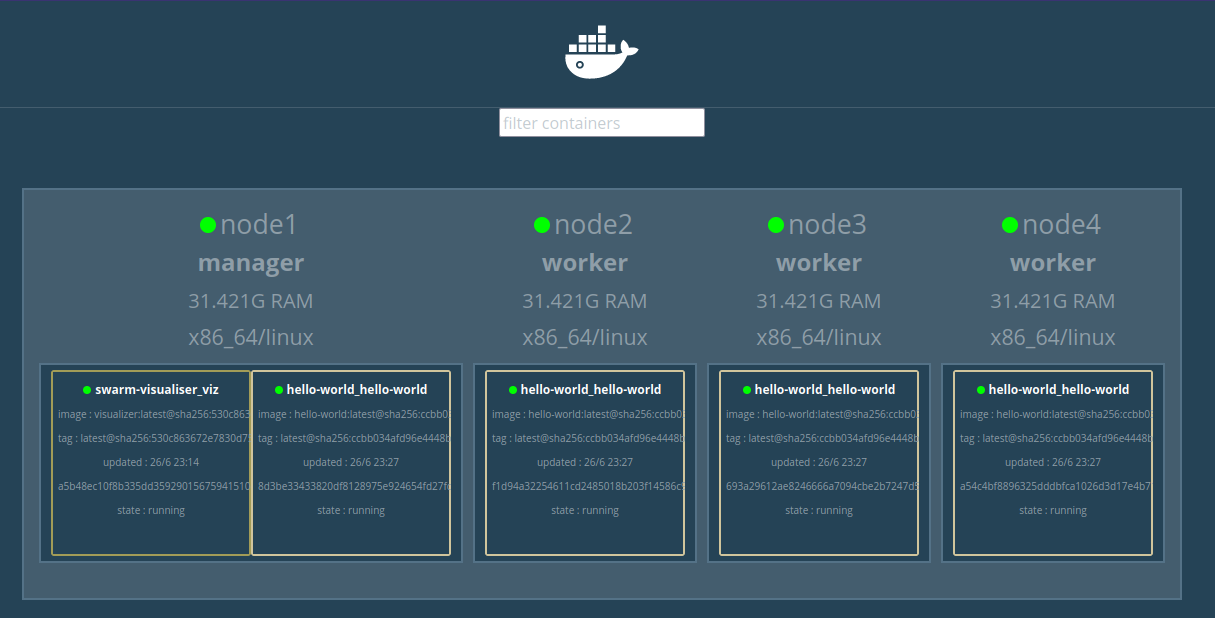Click the Docker whale logo
This screenshot has height=618, width=1215.
pyautogui.click(x=601, y=53)
